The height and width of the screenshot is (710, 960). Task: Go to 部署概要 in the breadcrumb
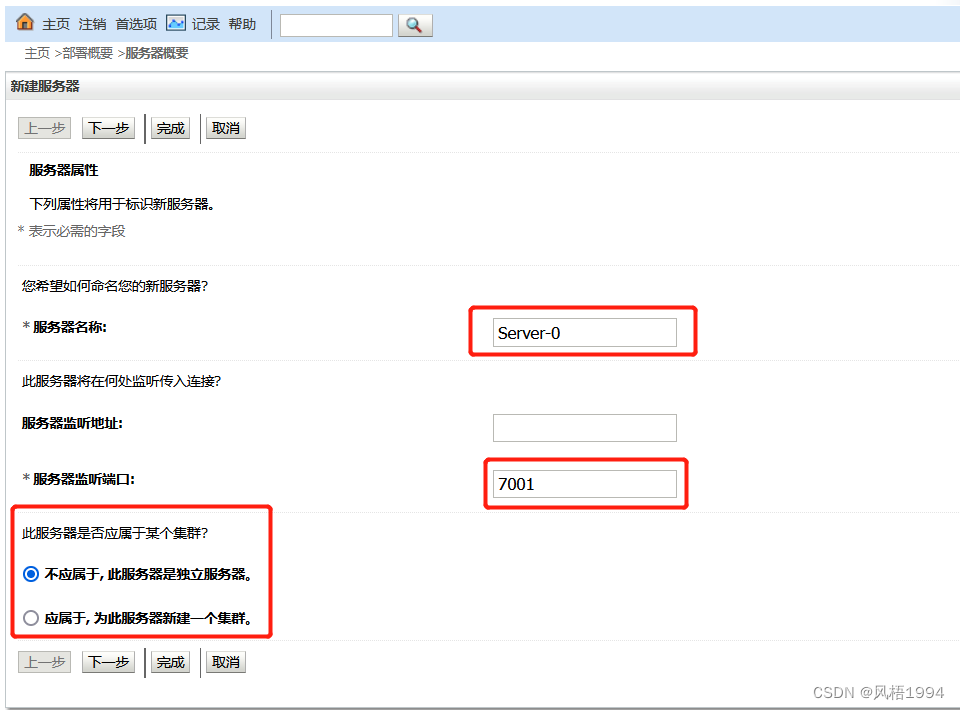88,53
